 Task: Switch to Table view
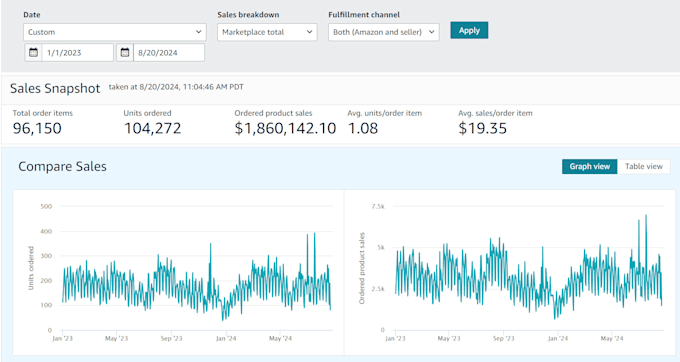(644, 166)
